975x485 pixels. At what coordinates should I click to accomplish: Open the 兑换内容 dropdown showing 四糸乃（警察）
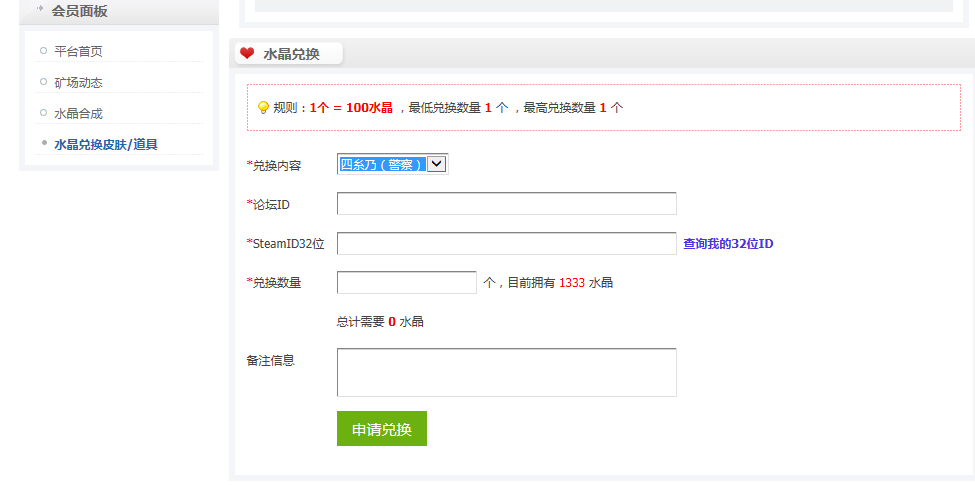pos(392,164)
